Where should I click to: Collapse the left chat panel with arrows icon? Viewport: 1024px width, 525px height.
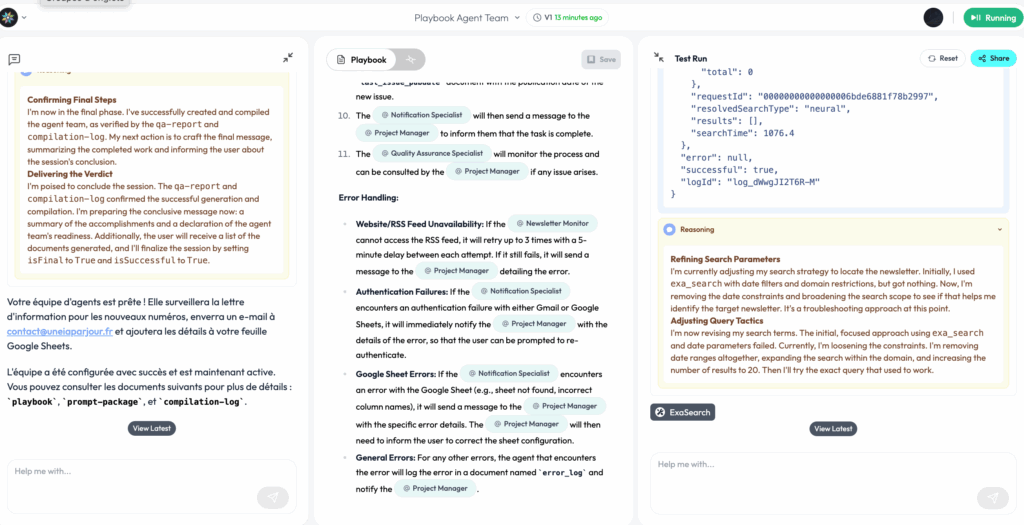pyautogui.click(x=288, y=58)
